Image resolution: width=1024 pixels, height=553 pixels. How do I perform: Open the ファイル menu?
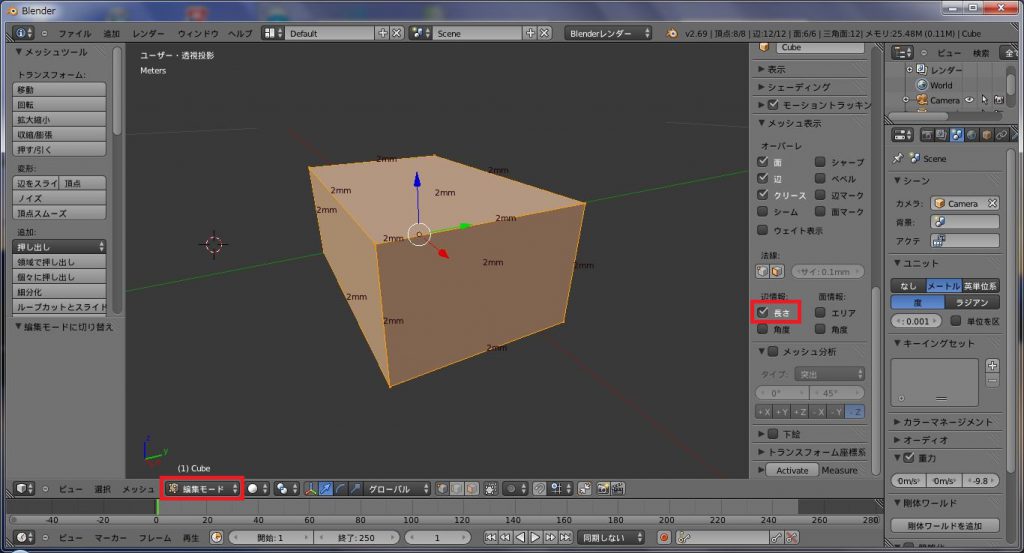coord(74,33)
